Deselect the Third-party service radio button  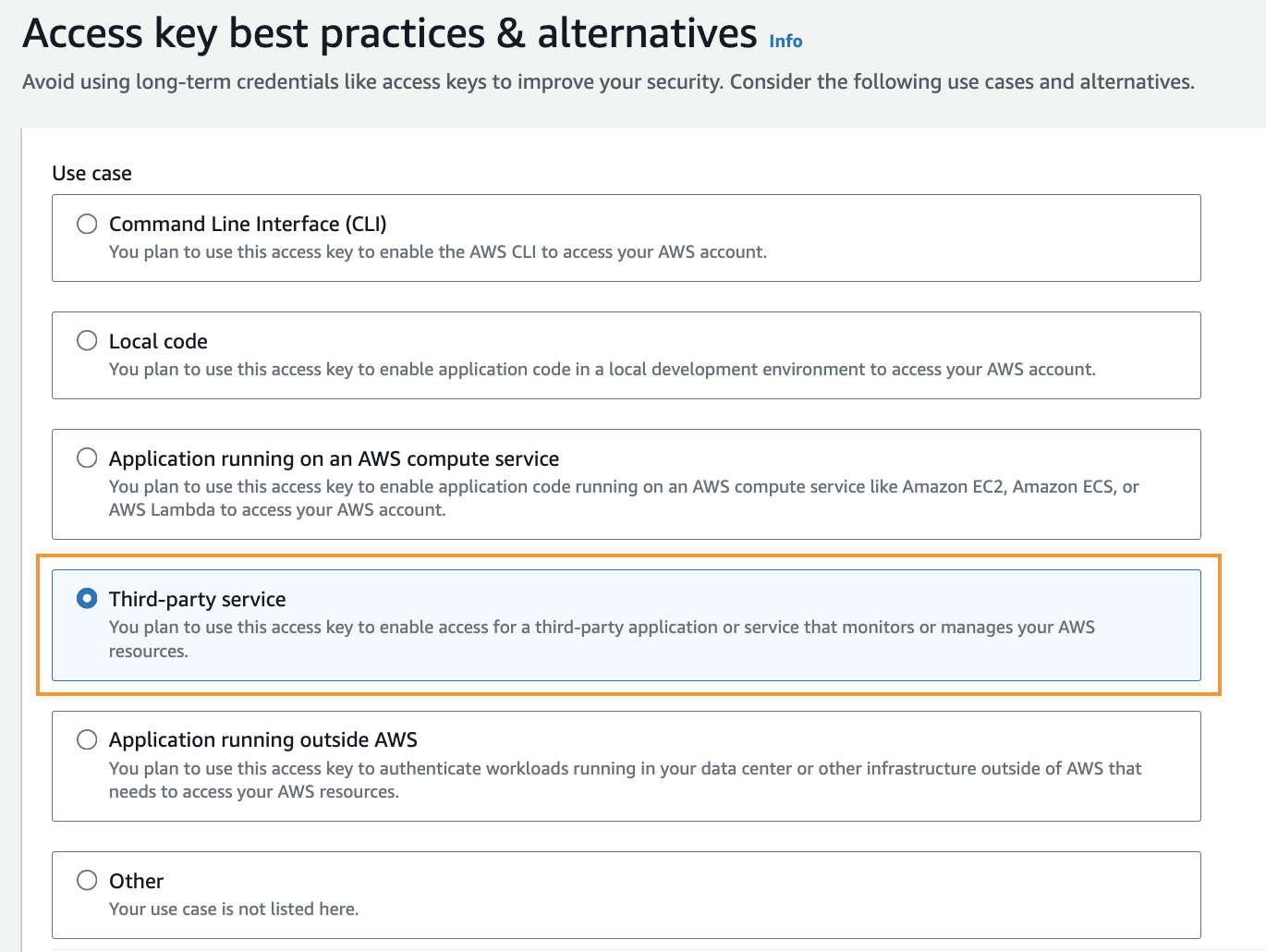tap(86, 598)
